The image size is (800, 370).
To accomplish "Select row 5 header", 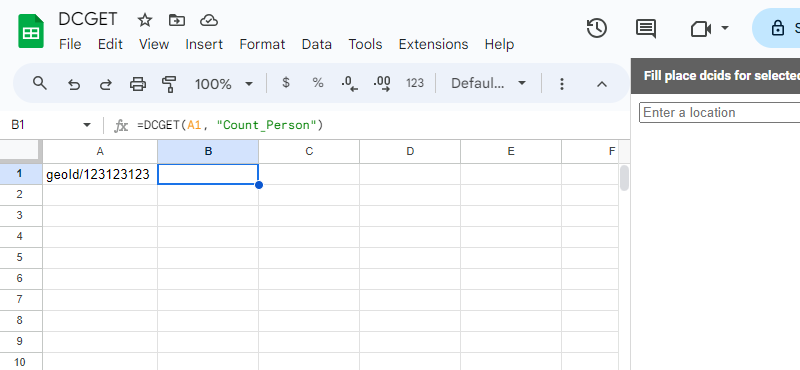I will 21,258.
